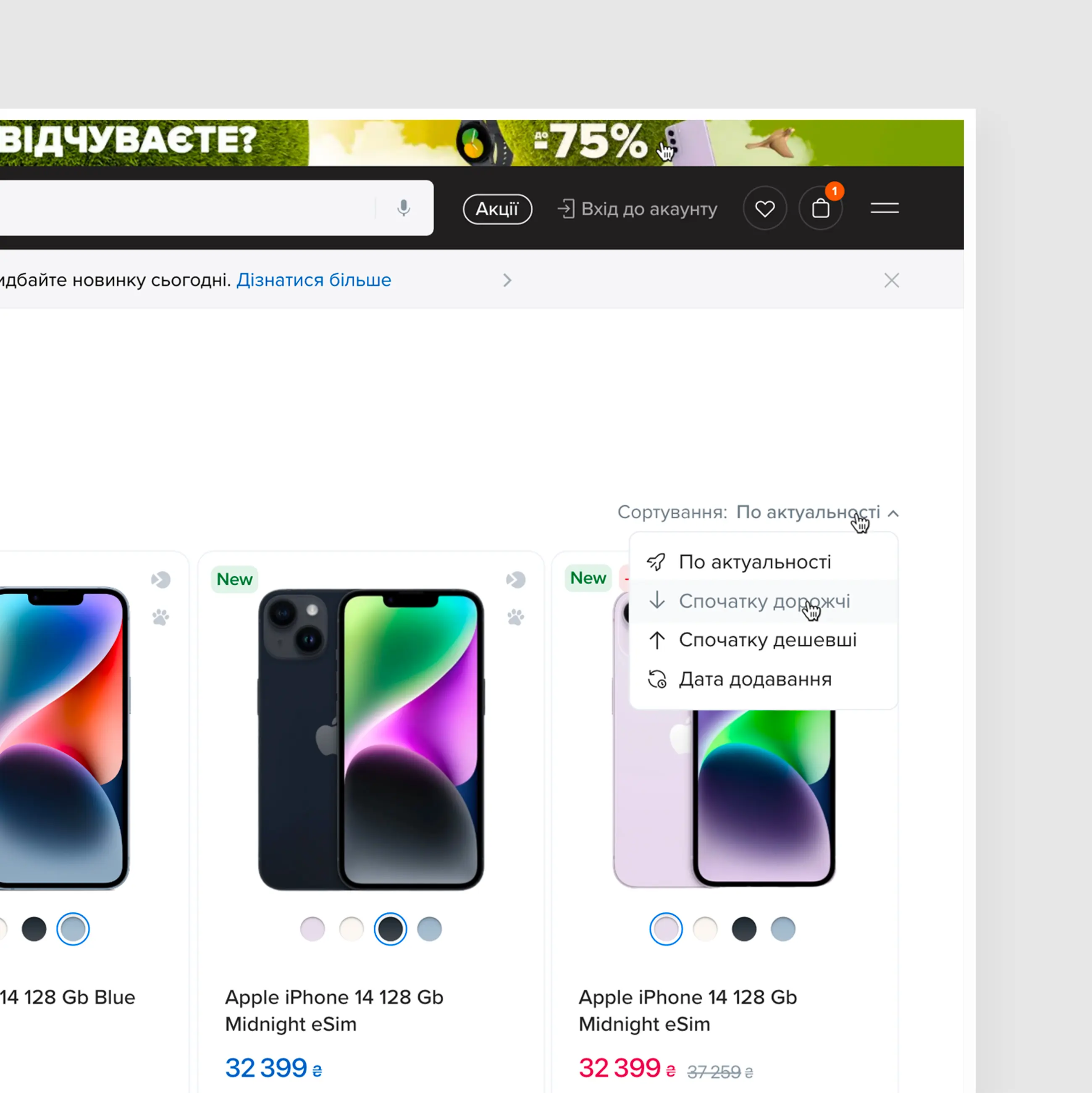Select dark midnight color on right iPhone card
The height and width of the screenshot is (1093, 1092).
click(744, 929)
